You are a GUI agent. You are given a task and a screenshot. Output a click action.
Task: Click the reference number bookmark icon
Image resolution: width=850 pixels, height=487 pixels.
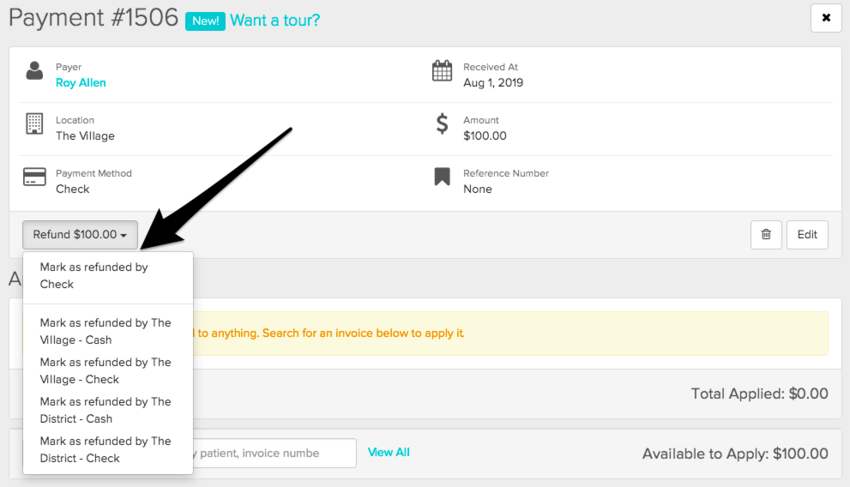[442, 177]
